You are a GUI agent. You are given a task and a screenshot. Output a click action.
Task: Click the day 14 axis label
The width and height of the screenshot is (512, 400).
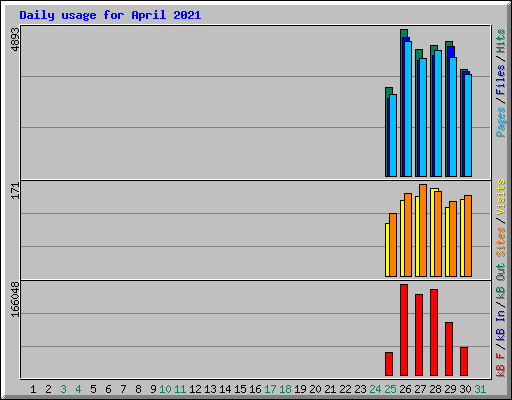[x=225, y=389]
